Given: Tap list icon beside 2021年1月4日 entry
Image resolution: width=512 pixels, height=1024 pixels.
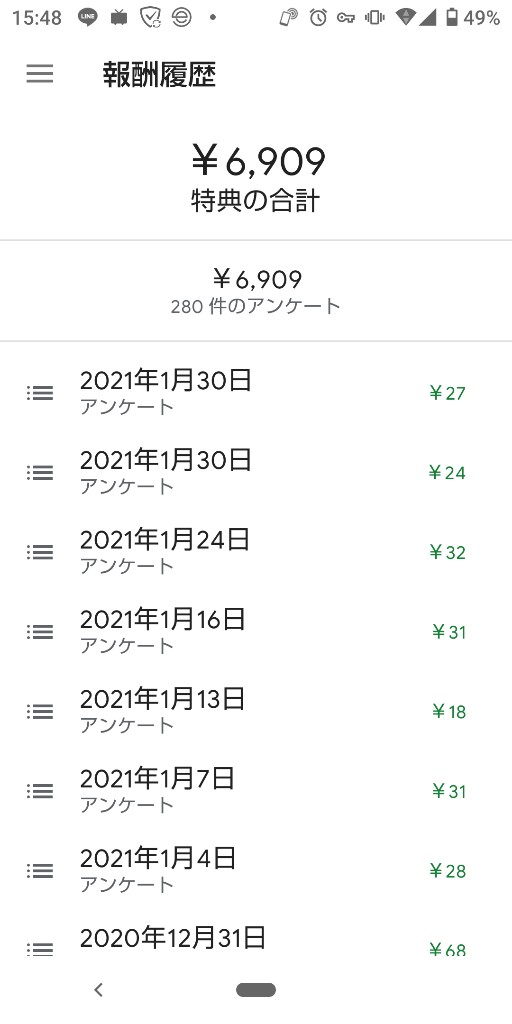Looking at the screenshot, I should point(40,871).
